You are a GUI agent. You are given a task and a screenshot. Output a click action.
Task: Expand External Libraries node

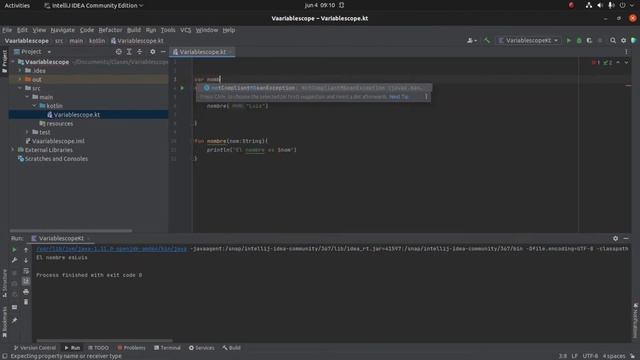[13, 150]
